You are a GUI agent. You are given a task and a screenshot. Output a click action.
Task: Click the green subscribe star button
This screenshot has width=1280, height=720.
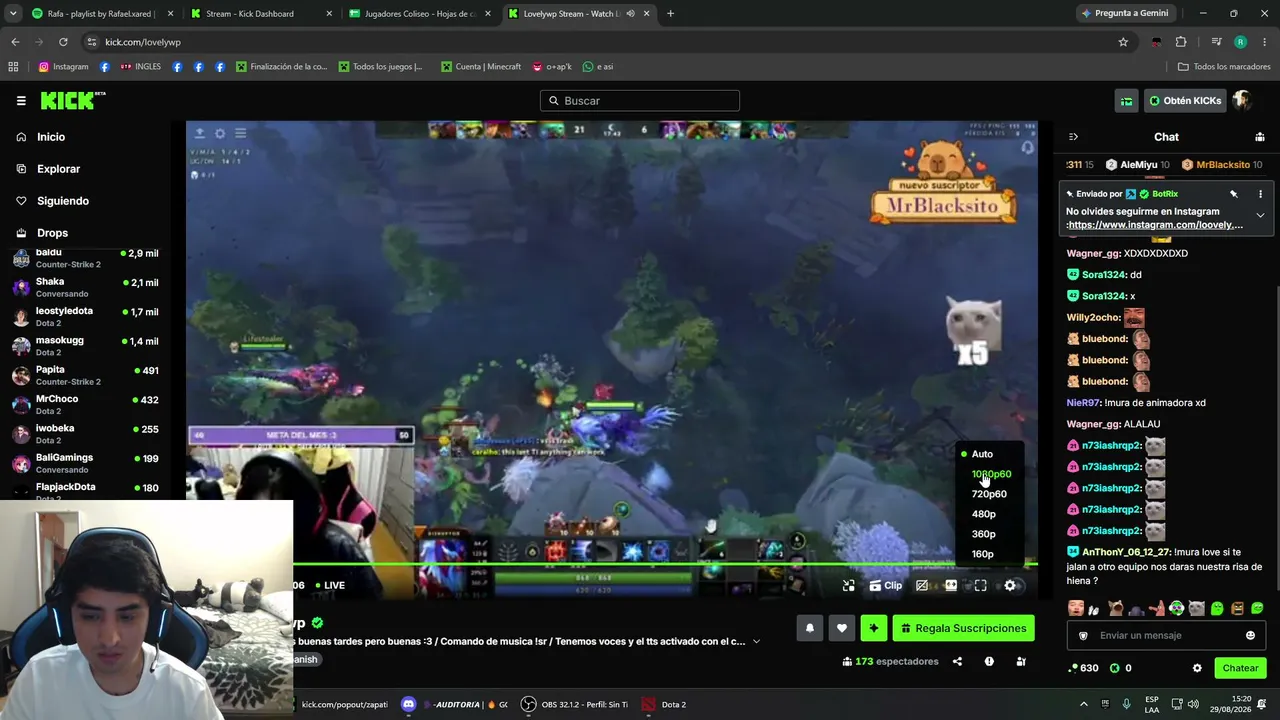click(874, 628)
